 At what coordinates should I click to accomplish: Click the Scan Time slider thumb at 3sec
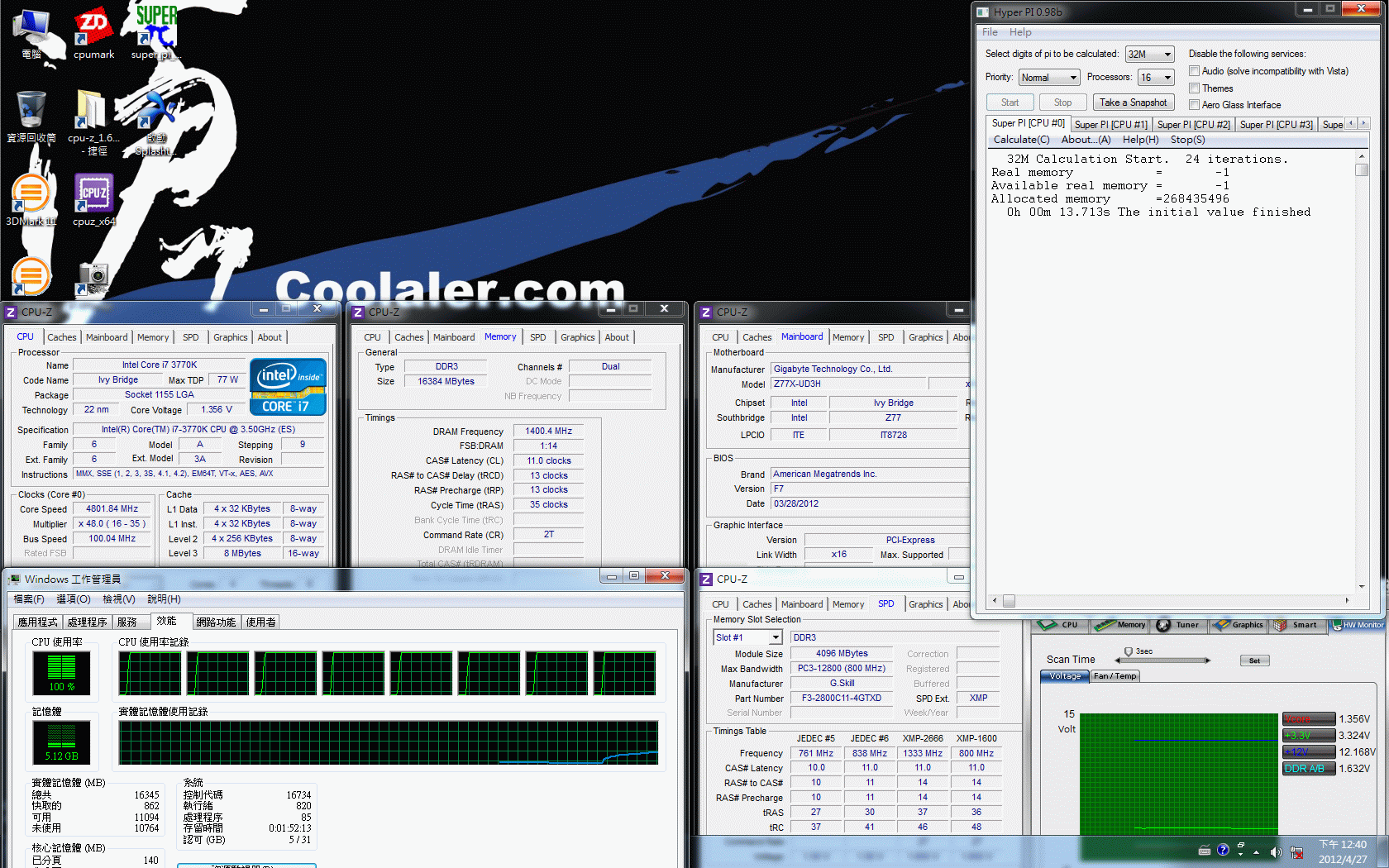tap(1129, 653)
